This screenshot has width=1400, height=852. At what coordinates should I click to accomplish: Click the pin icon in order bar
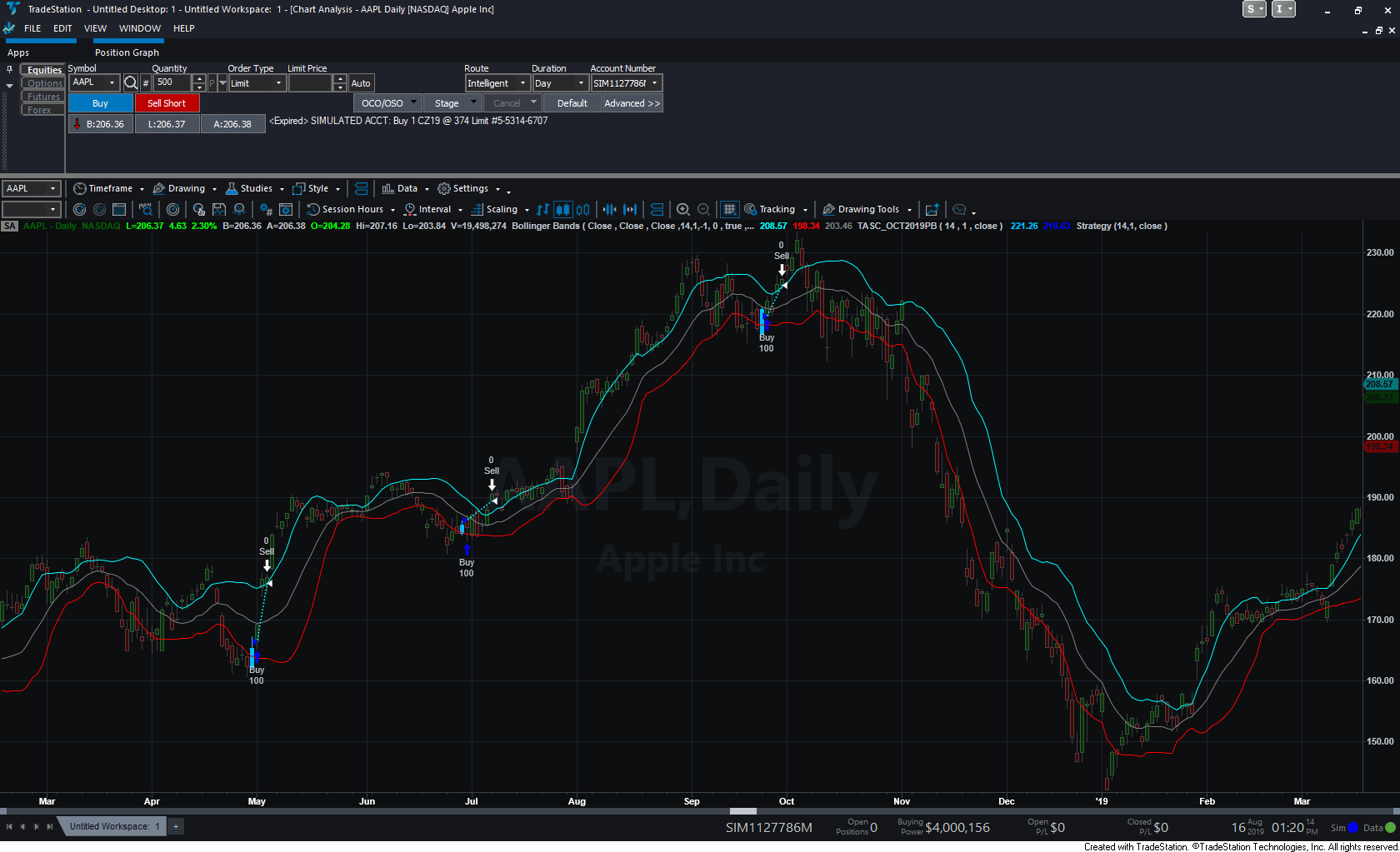tap(9, 69)
